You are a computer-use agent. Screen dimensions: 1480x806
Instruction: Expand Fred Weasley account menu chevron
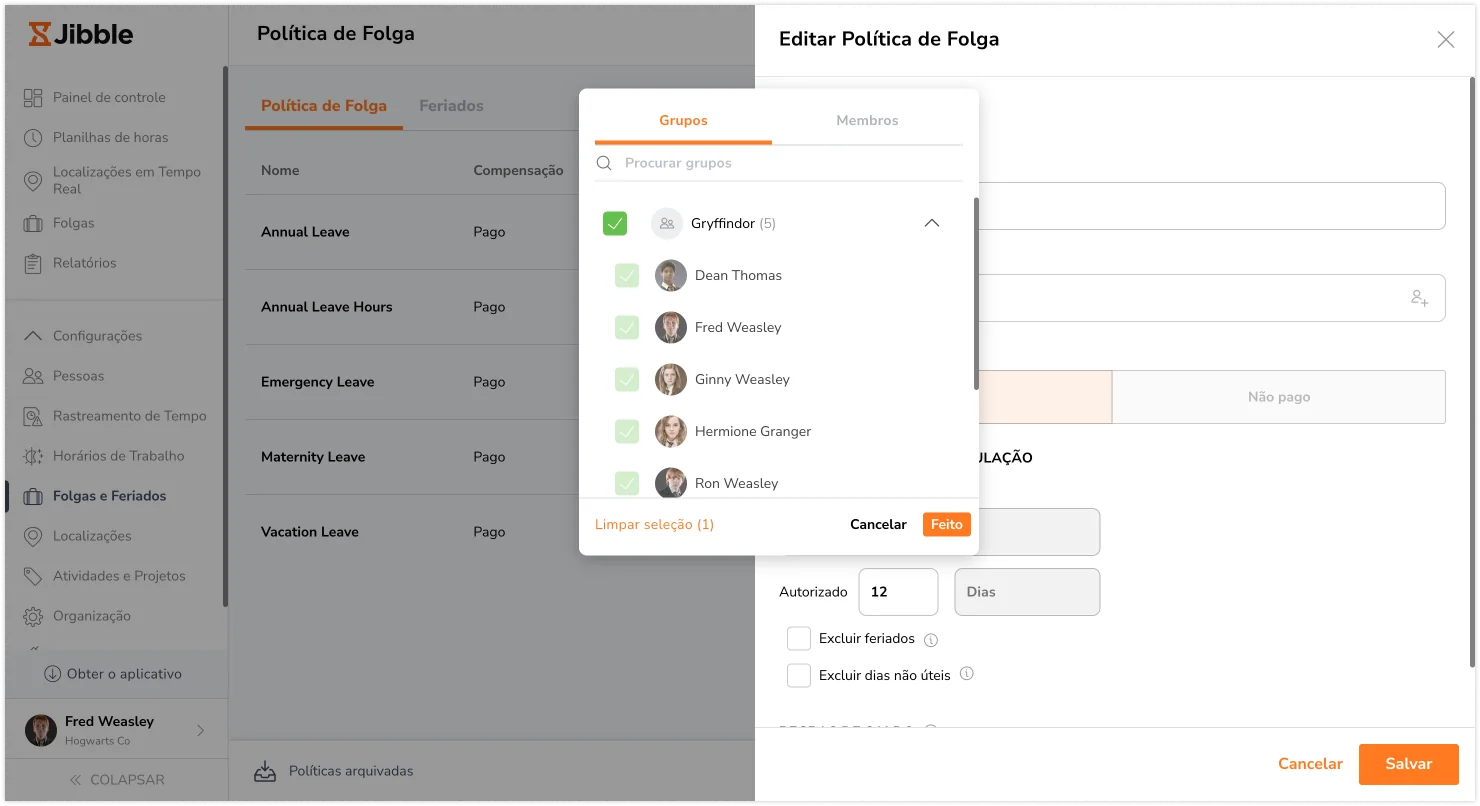(x=200, y=730)
